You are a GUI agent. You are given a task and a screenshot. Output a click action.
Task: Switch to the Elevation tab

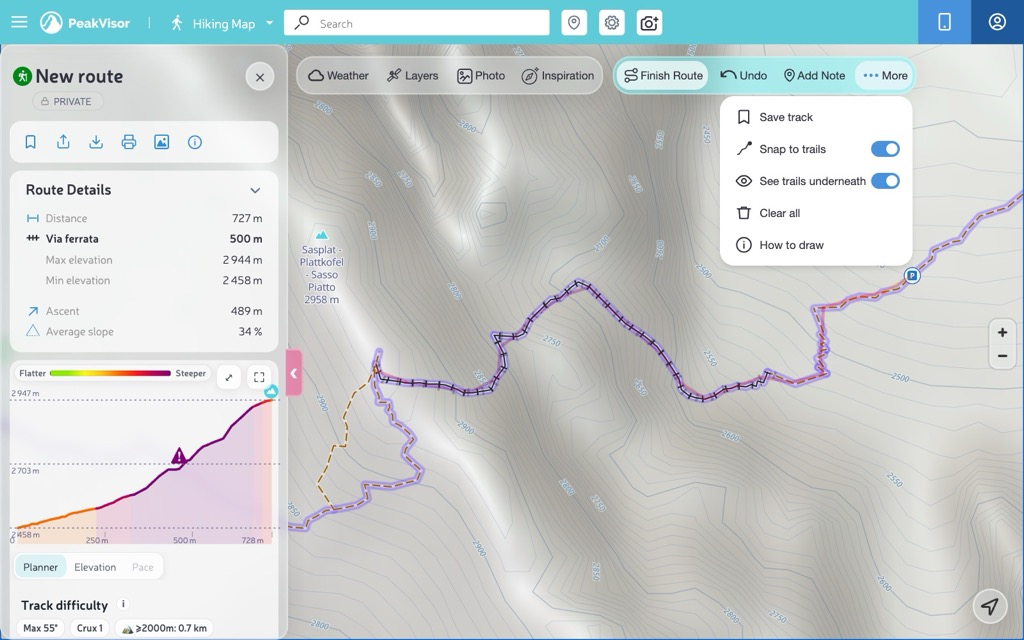tap(95, 567)
